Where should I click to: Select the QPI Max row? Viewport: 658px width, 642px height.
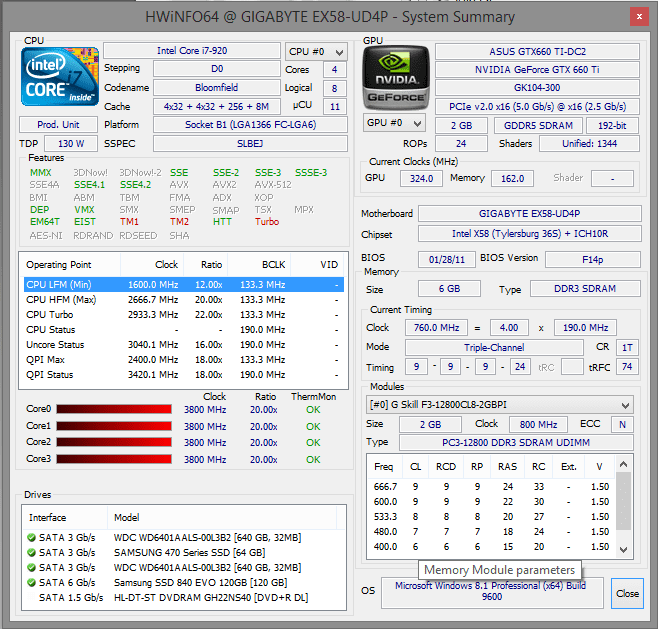(x=183, y=360)
